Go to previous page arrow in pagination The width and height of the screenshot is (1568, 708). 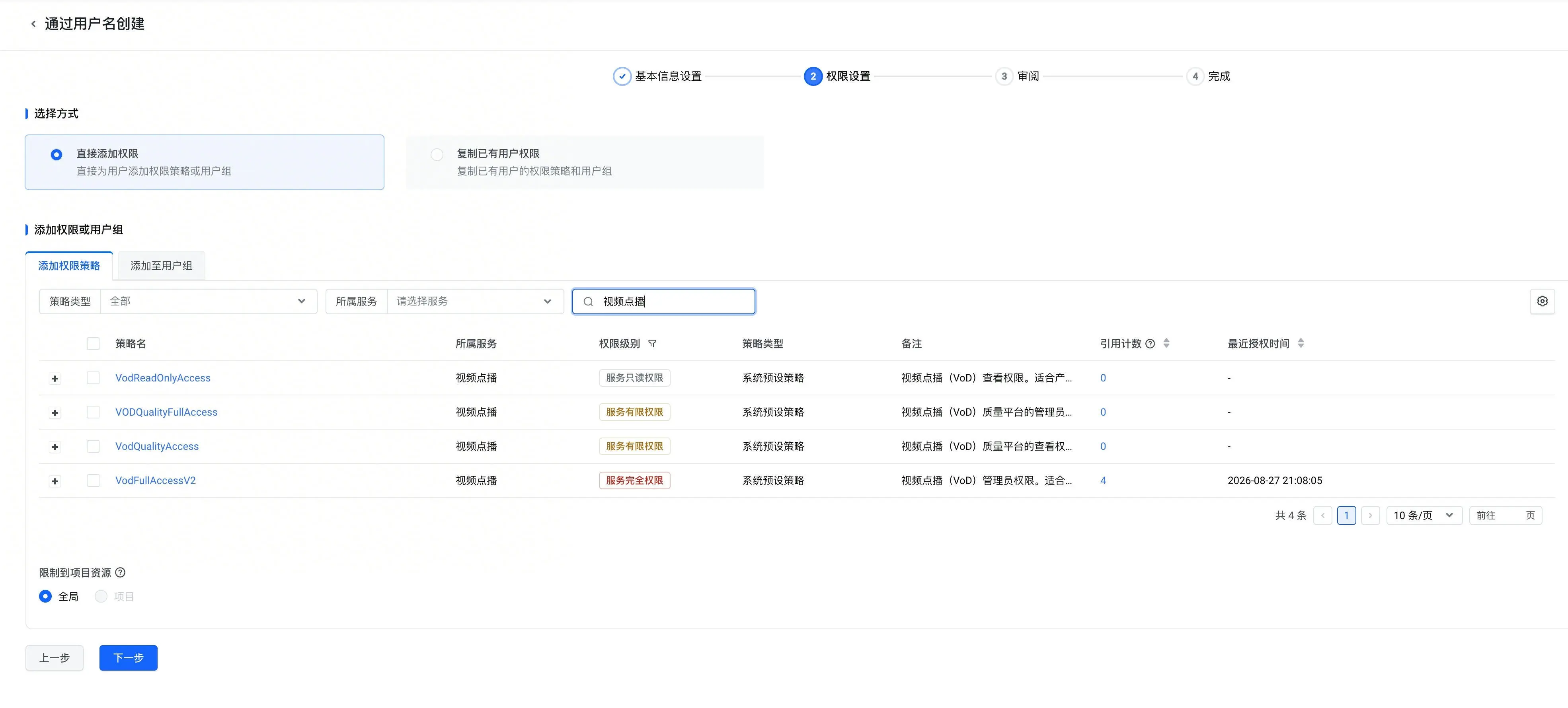[x=1322, y=515]
